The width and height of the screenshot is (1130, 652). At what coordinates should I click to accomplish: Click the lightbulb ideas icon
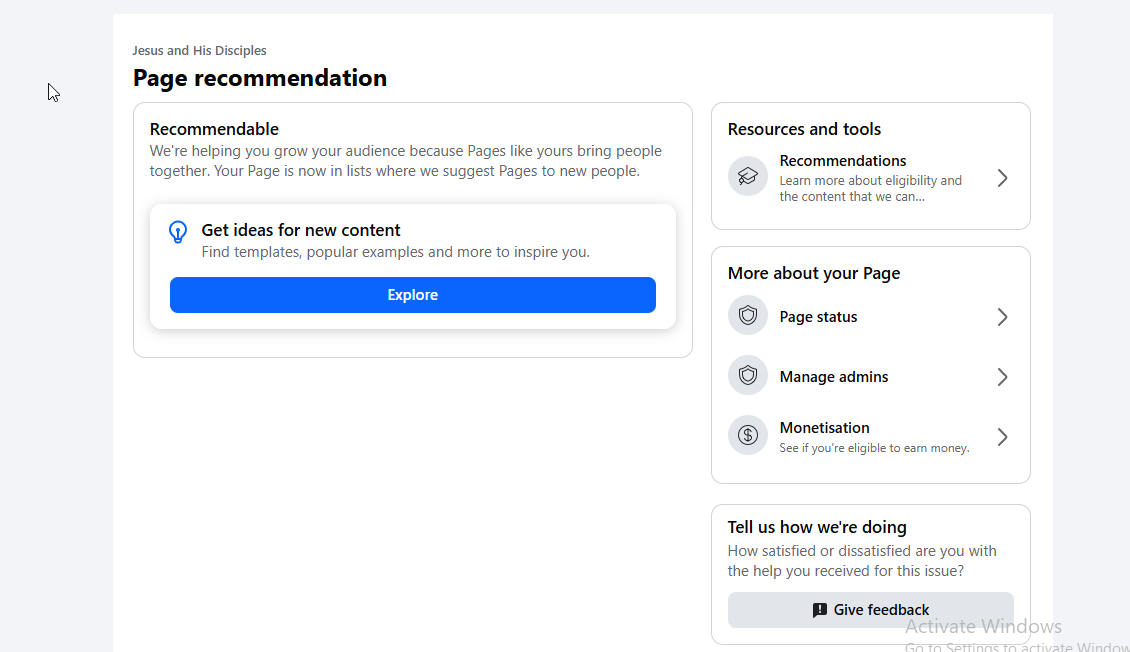[178, 232]
